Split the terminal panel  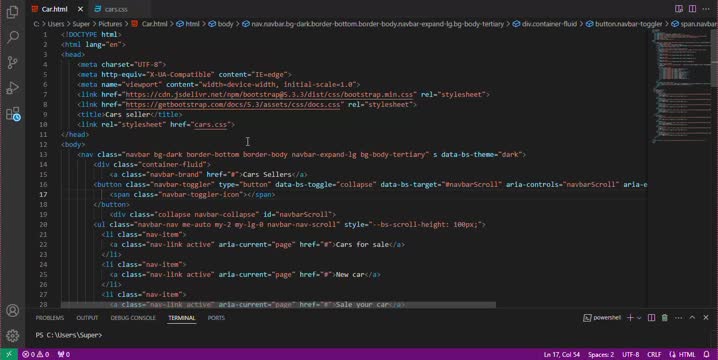pos(651,317)
